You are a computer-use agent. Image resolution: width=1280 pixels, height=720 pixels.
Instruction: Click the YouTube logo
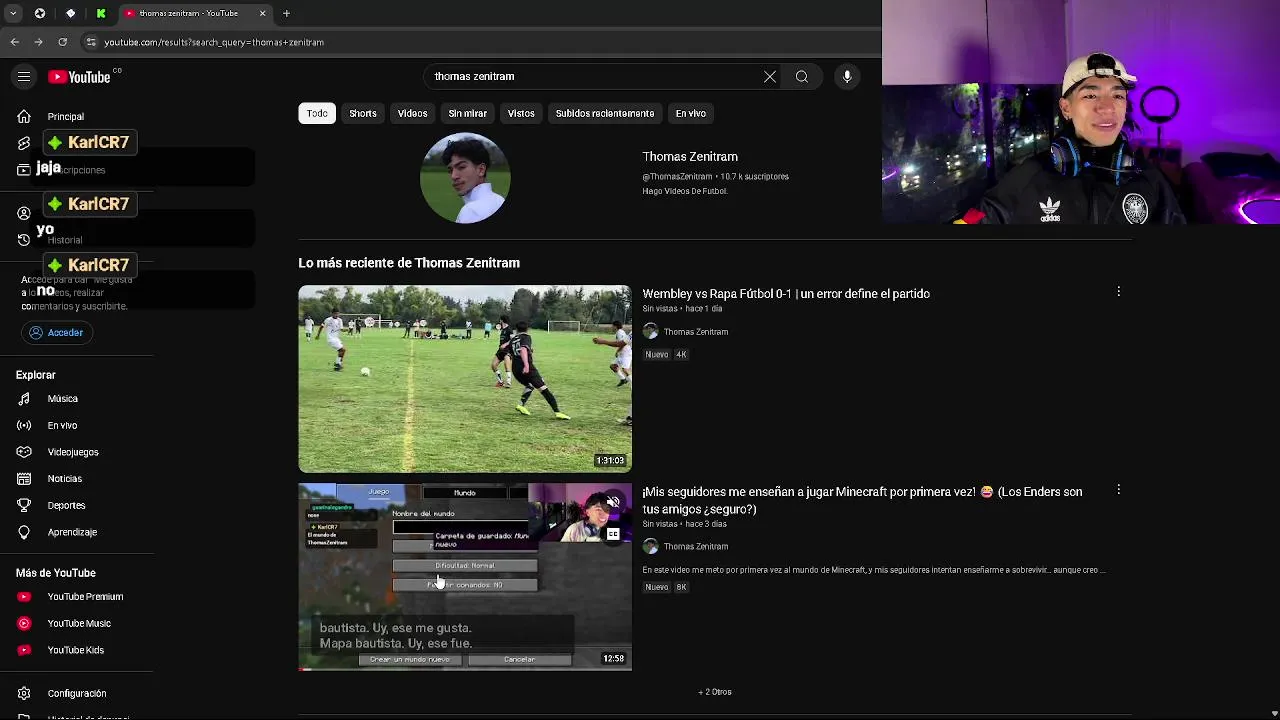[x=79, y=77]
